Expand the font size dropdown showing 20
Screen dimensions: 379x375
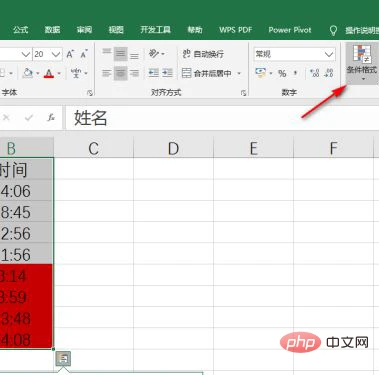(x=56, y=54)
